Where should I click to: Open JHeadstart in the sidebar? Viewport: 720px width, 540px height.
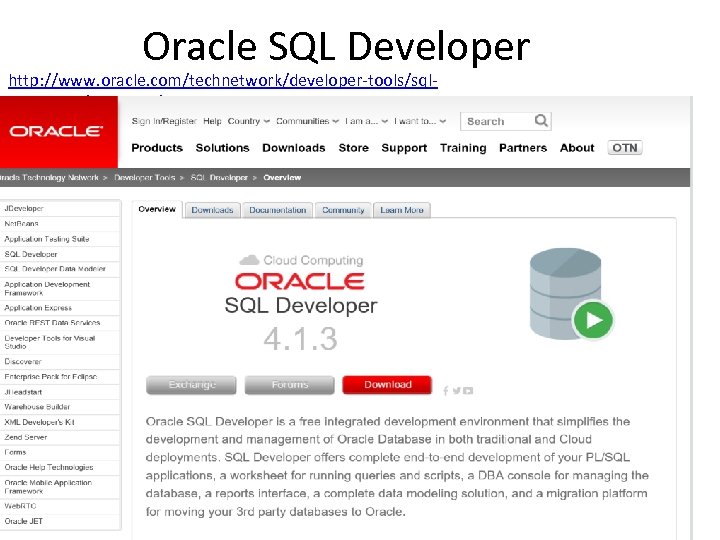(60, 392)
